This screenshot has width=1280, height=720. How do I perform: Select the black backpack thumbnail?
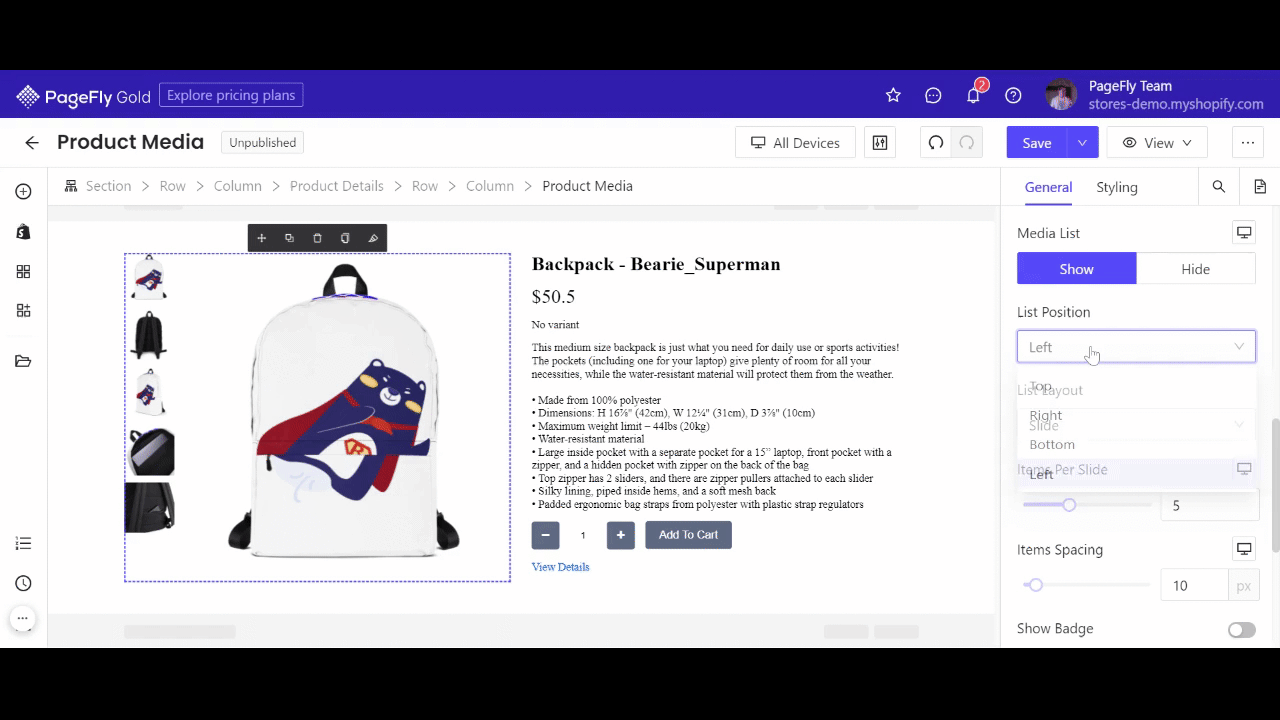(x=149, y=334)
